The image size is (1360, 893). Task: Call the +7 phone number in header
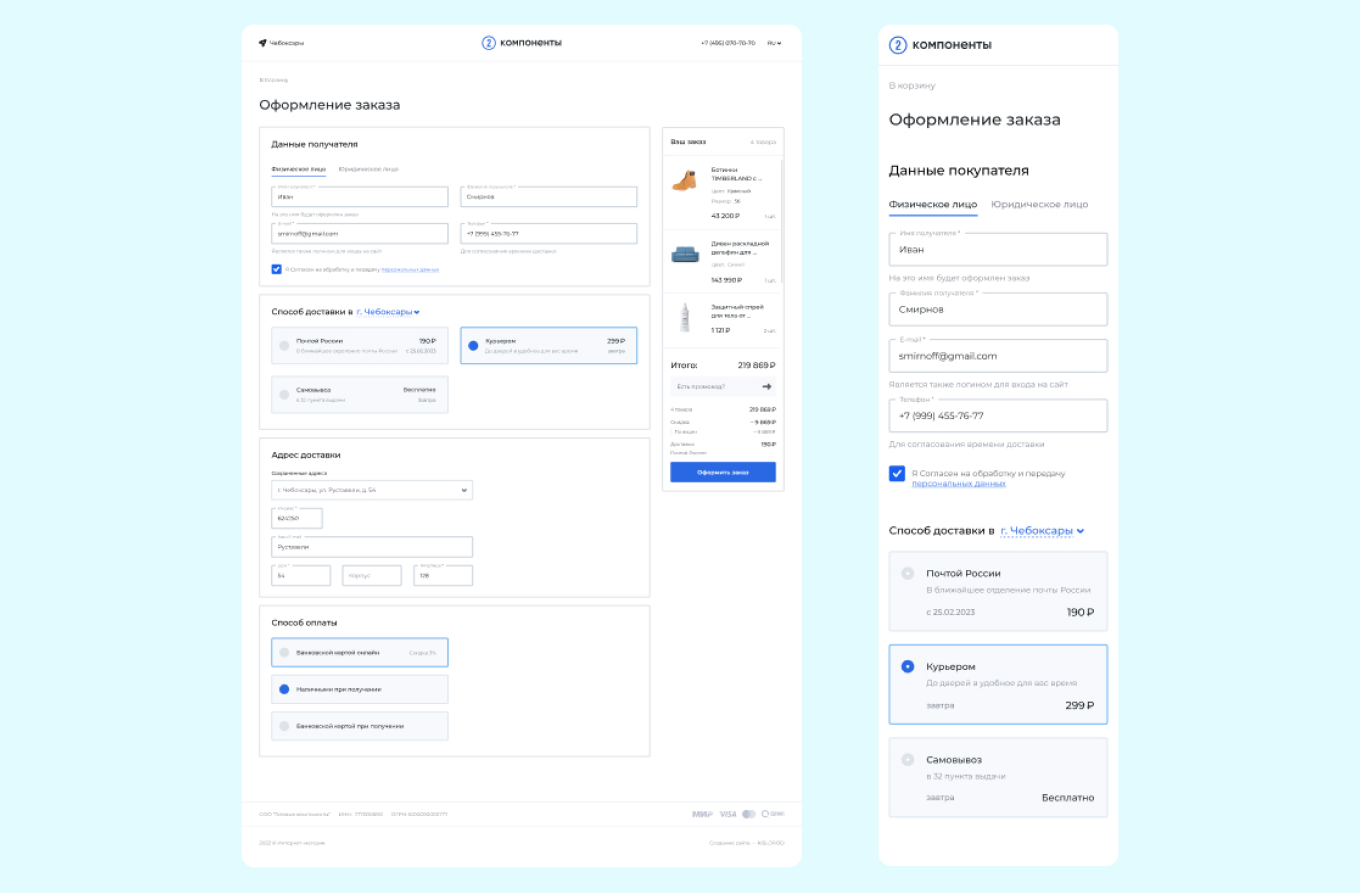click(x=728, y=43)
